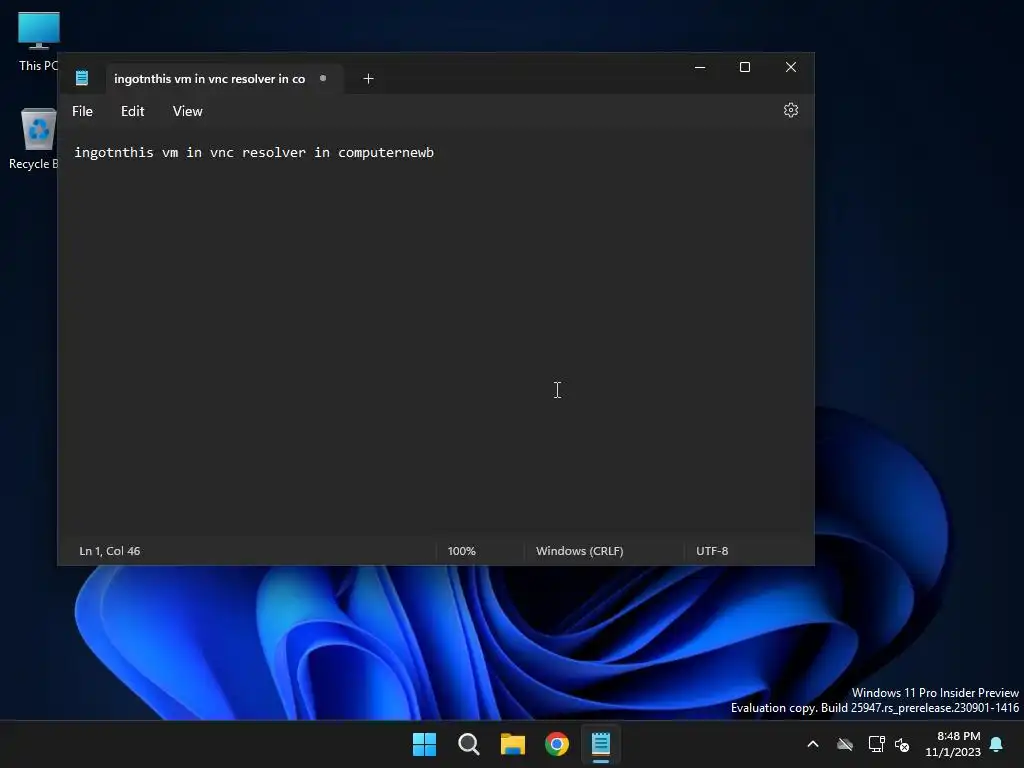Screen dimensions: 1024x768
Task: Click the OneDrive cloud tray icon
Action: click(x=845, y=744)
